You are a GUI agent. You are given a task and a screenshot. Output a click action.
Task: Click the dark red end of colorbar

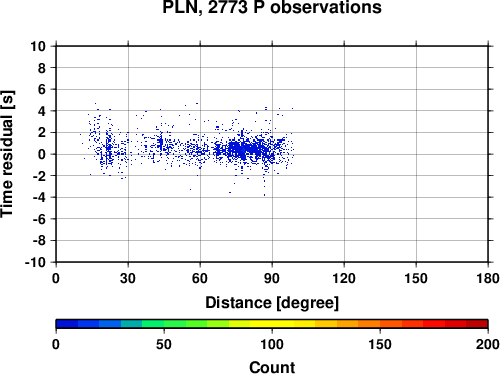tap(477, 324)
